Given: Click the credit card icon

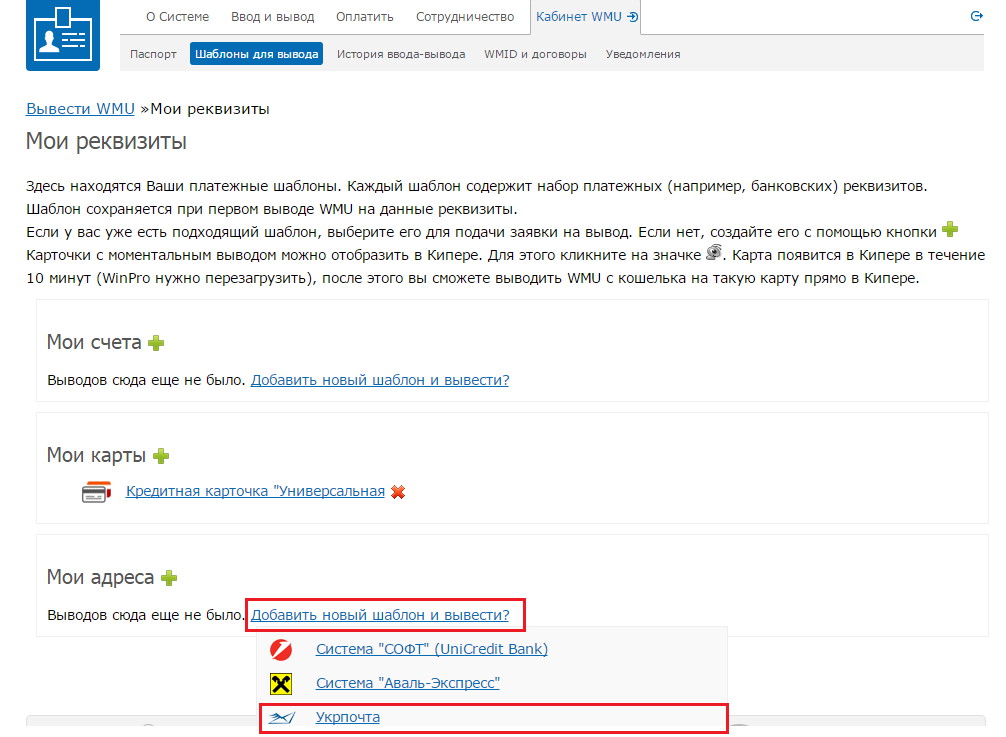Looking at the screenshot, I should 96,492.
